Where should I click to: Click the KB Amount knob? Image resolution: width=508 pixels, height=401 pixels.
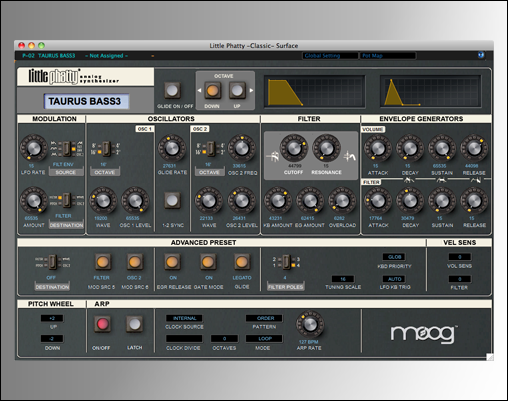[278, 200]
